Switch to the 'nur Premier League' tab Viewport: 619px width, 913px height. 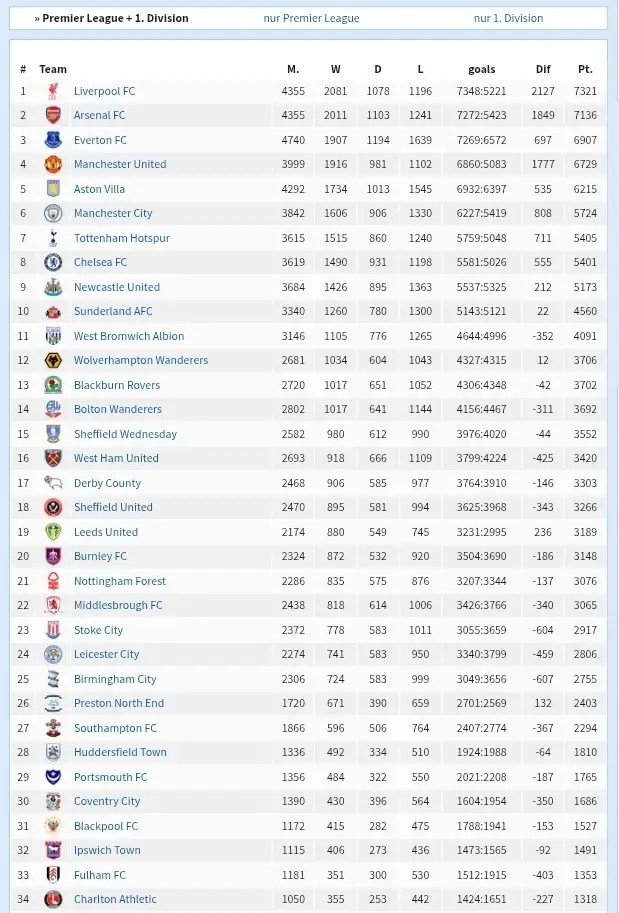tap(311, 18)
